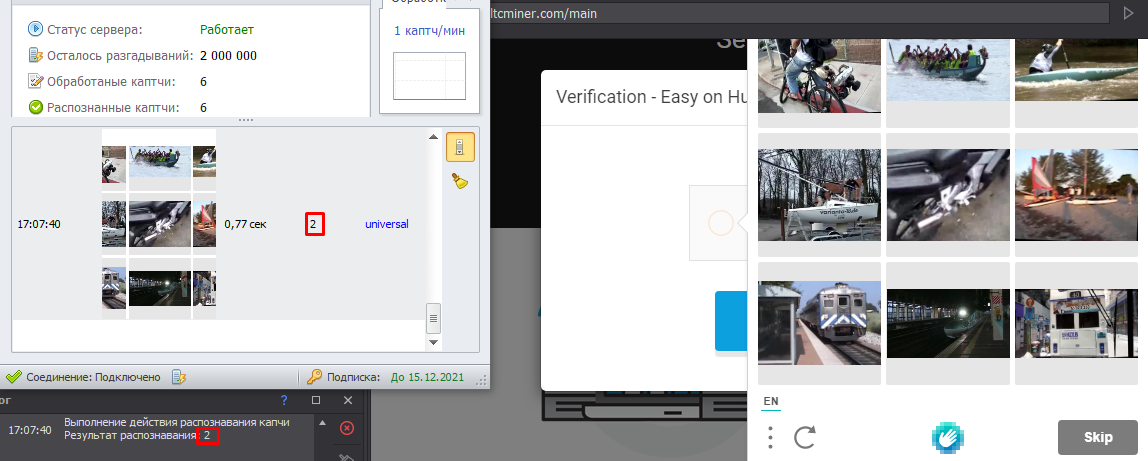Maximize the log panel
Screen dimensions: 1148x461
pyautogui.click(x=316, y=400)
